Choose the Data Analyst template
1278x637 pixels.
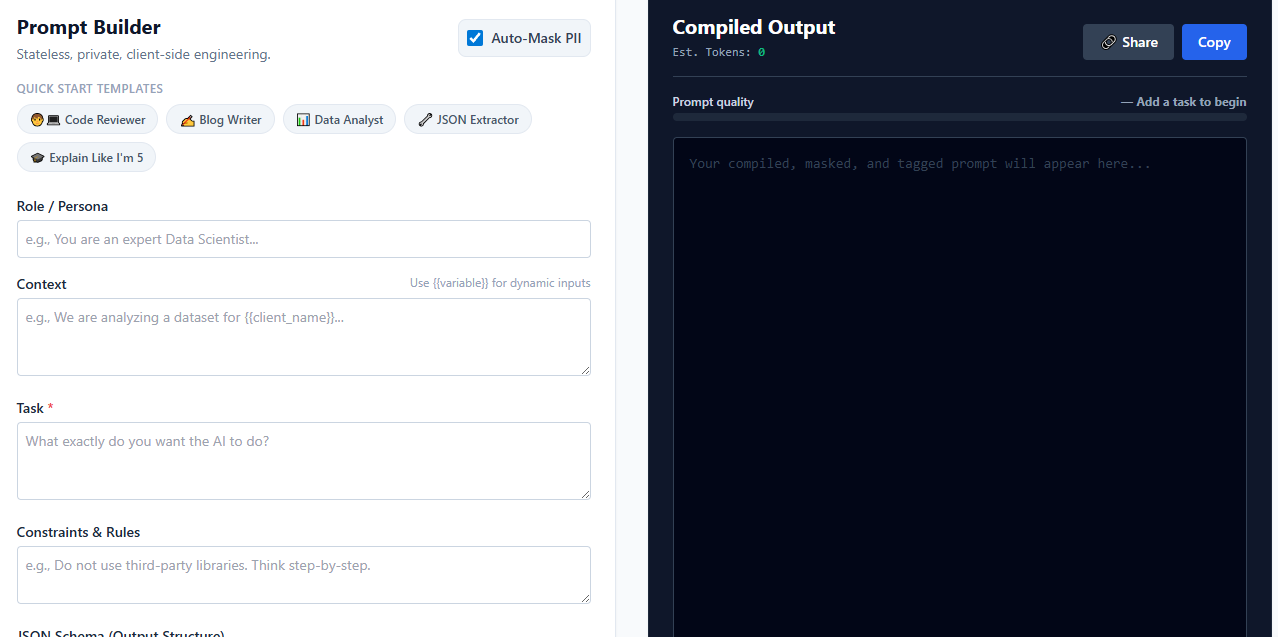pos(339,120)
